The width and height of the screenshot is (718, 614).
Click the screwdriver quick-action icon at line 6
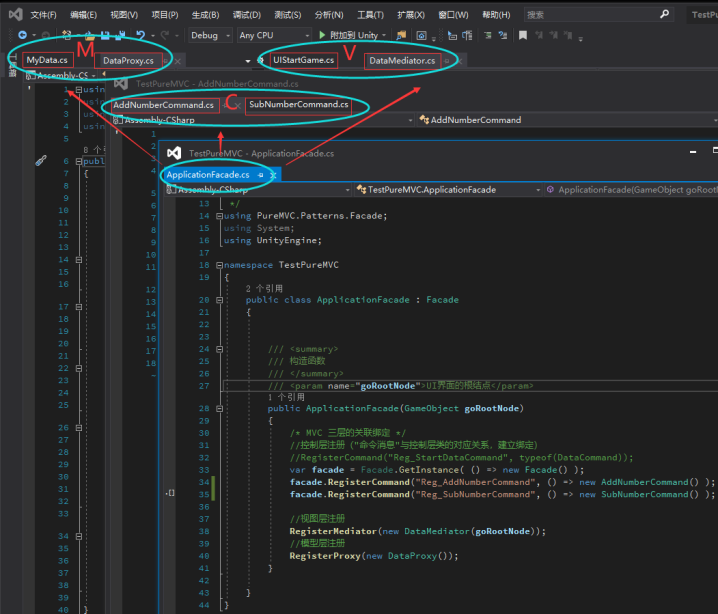41,161
